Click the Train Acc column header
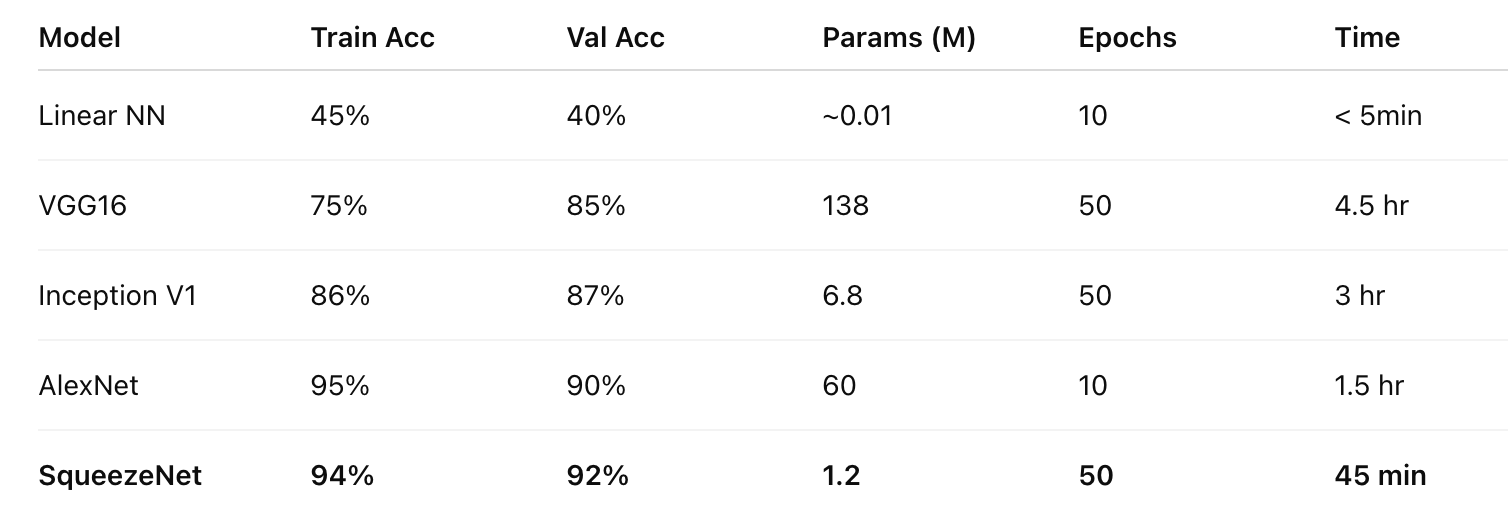This screenshot has width=1508, height=530. 373,38
